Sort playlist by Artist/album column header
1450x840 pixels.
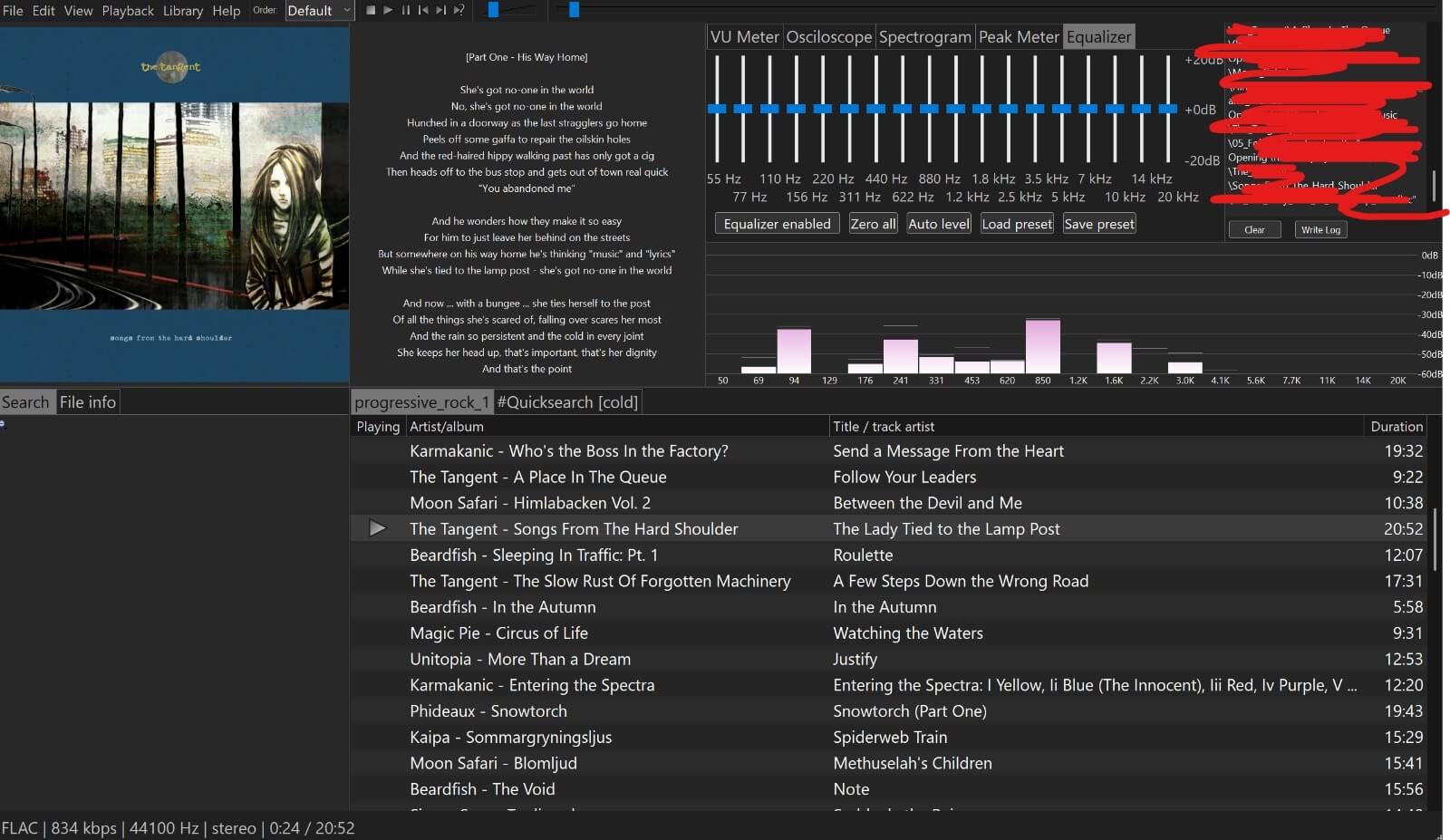(446, 427)
